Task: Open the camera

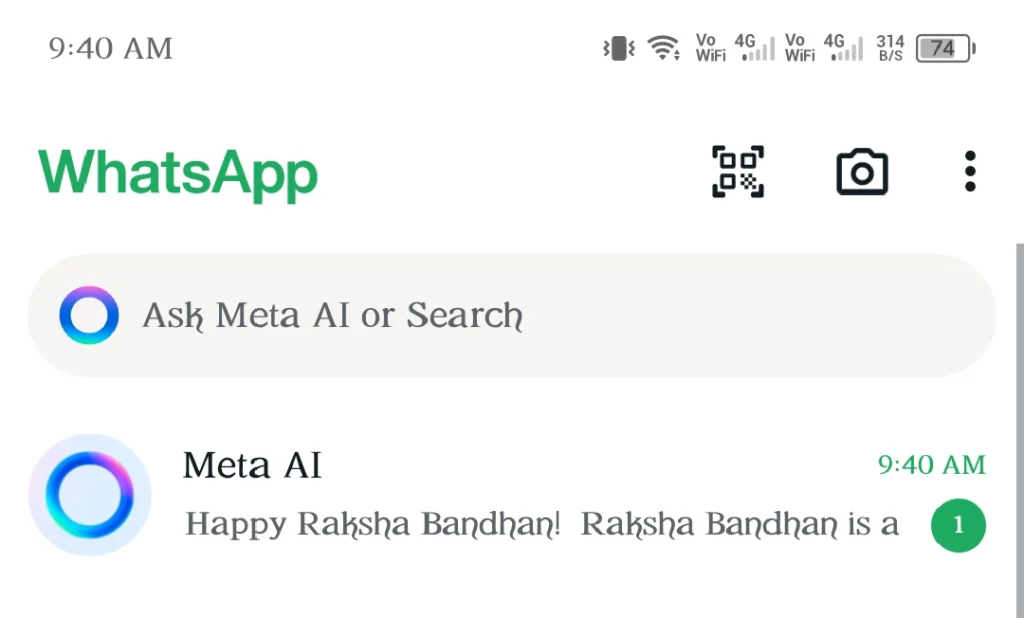Action: pos(861,172)
